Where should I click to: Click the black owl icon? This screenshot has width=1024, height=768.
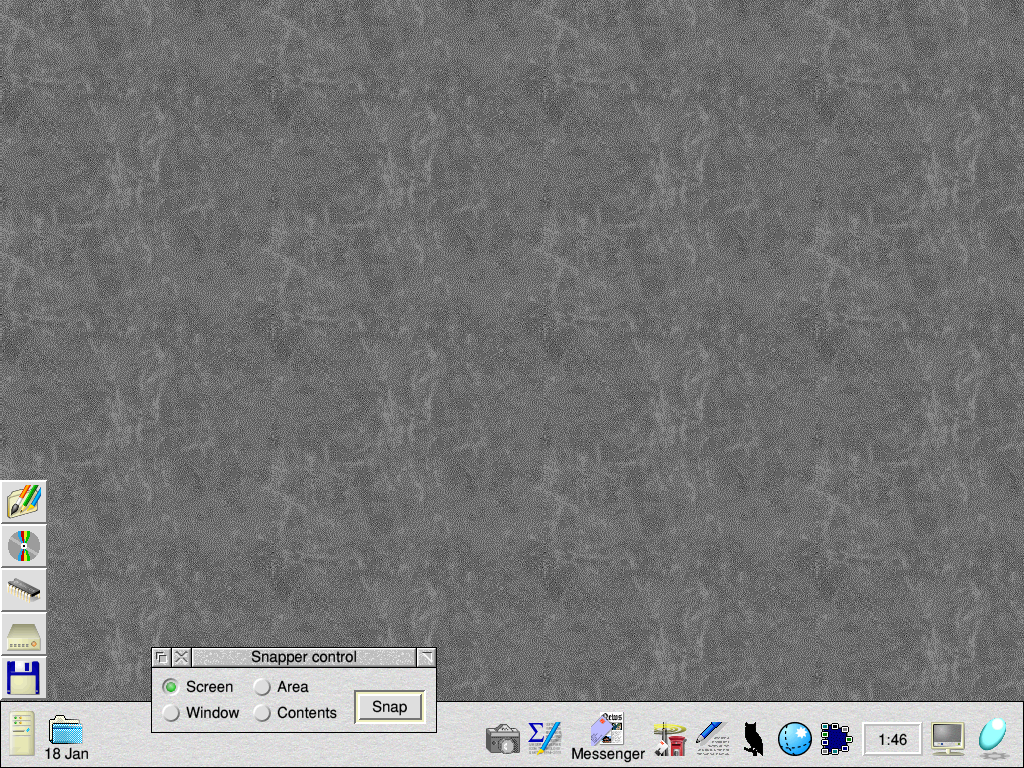pos(754,739)
